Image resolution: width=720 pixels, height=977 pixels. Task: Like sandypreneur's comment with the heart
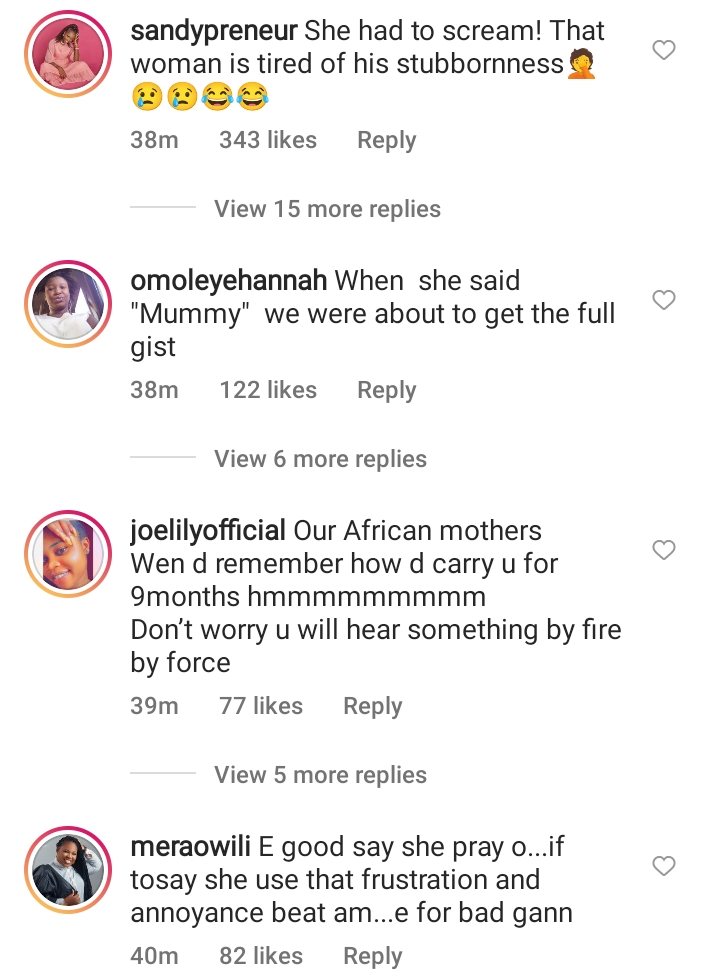663,50
